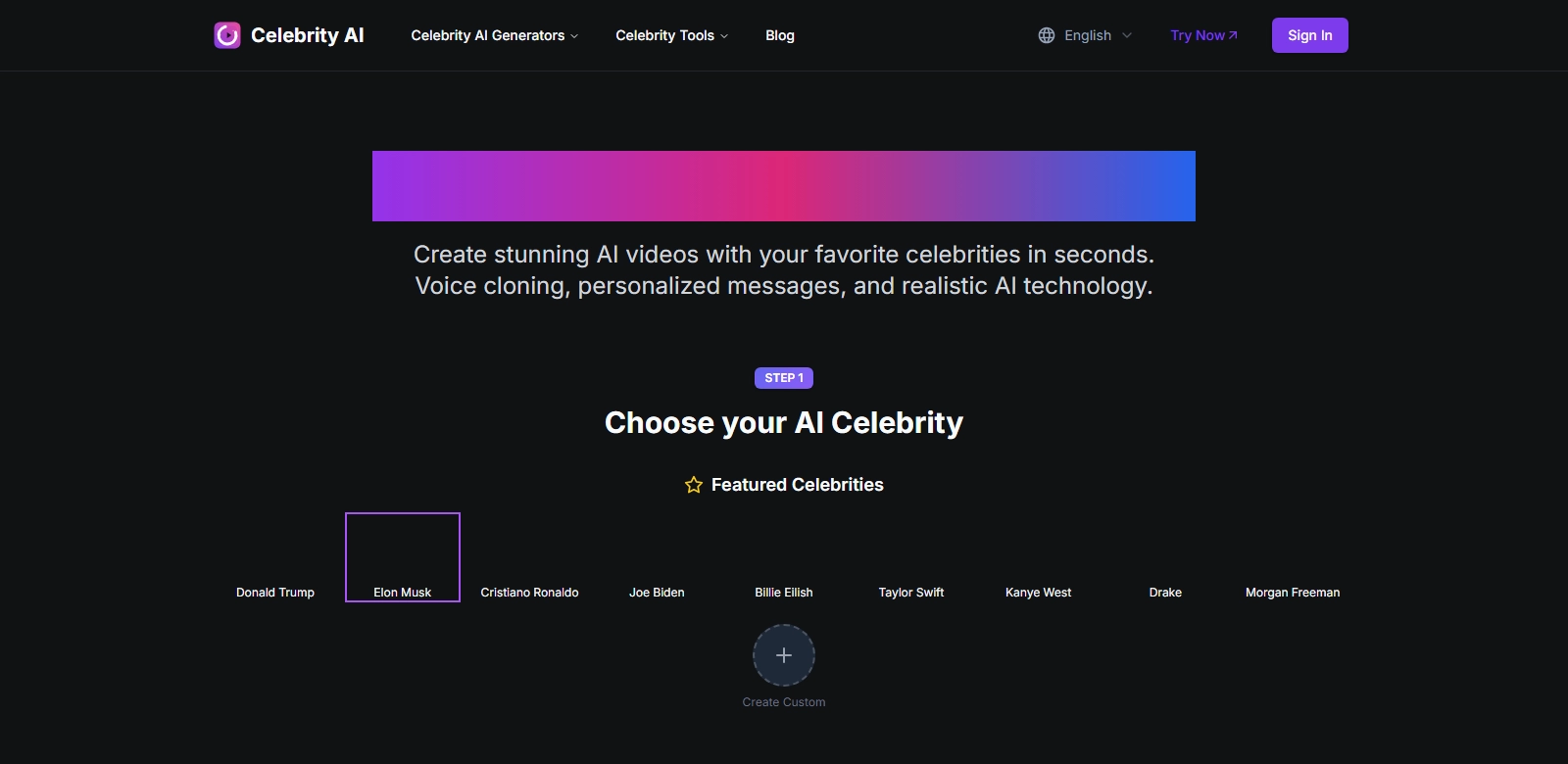Go to the Blog page

[x=780, y=35]
